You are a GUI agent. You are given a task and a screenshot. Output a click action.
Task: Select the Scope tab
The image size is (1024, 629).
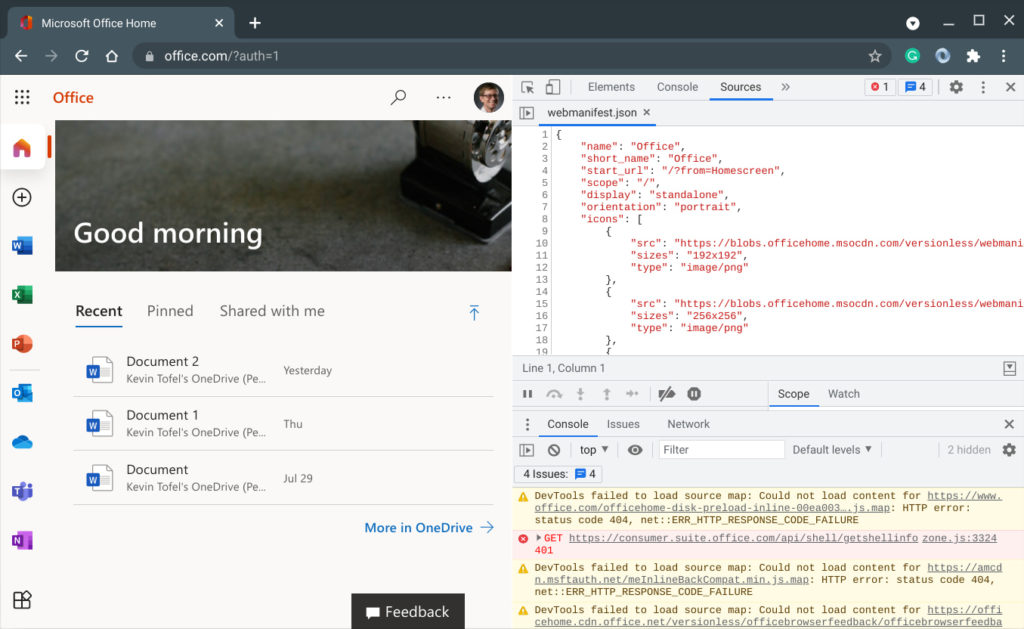click(793, 394)
